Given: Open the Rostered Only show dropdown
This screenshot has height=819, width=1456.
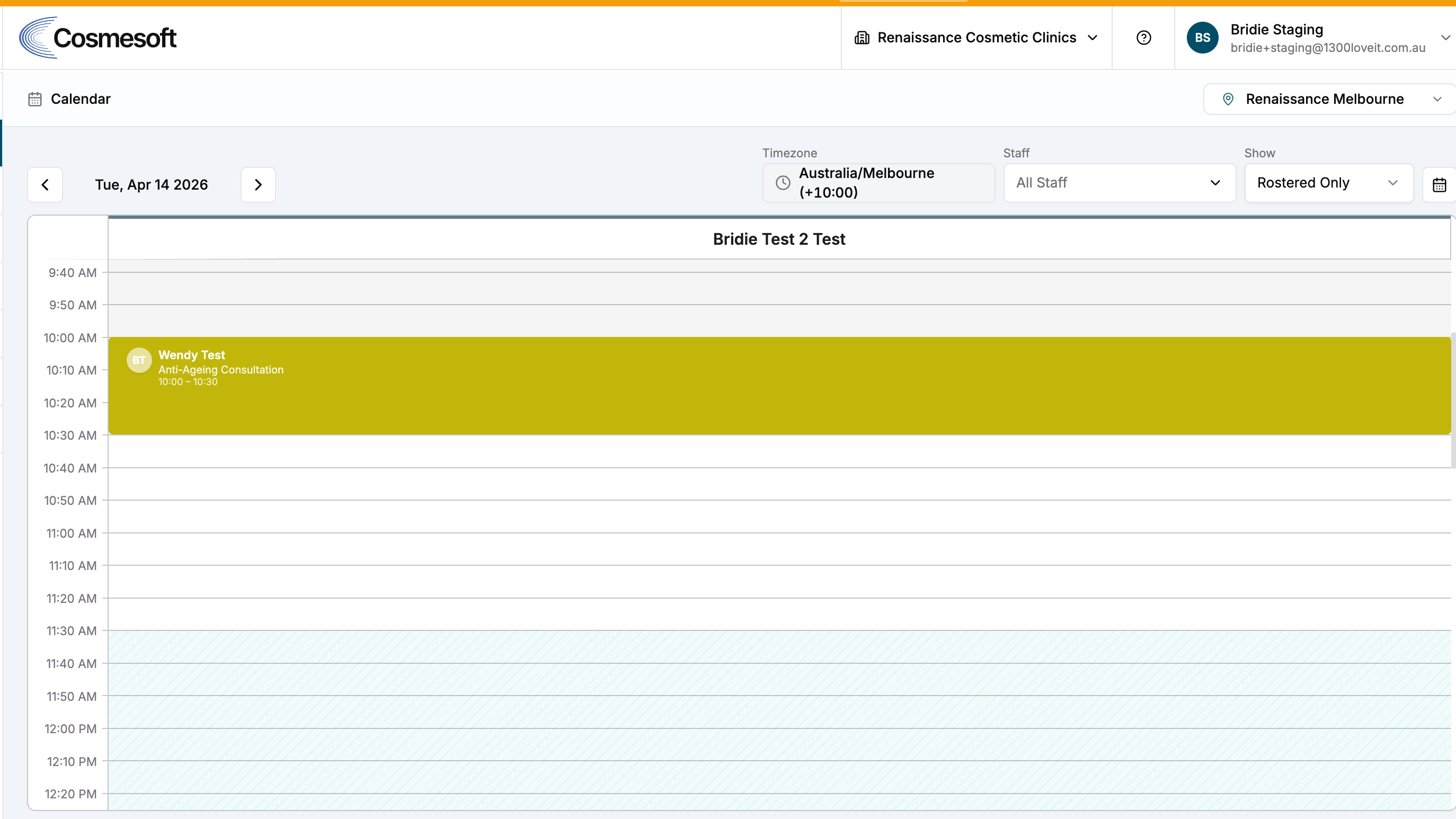Looking at the screenshot, I should [x=1329, y=183].
